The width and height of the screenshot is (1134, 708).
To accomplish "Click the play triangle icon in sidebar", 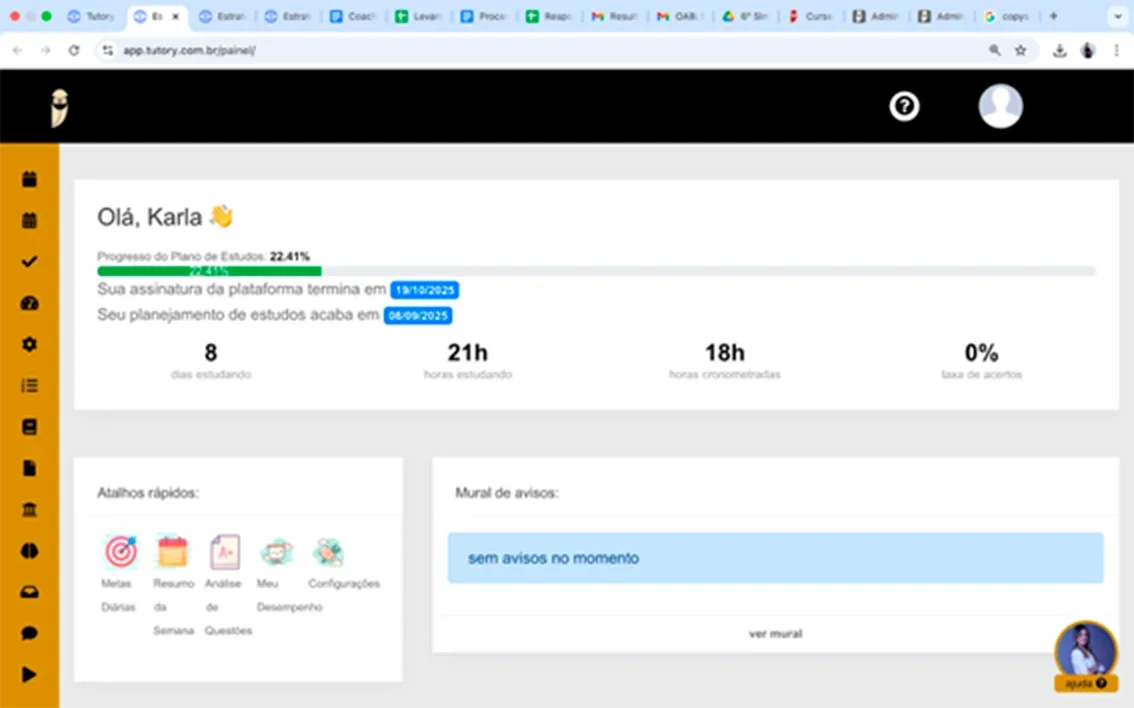I will (29, 674).
